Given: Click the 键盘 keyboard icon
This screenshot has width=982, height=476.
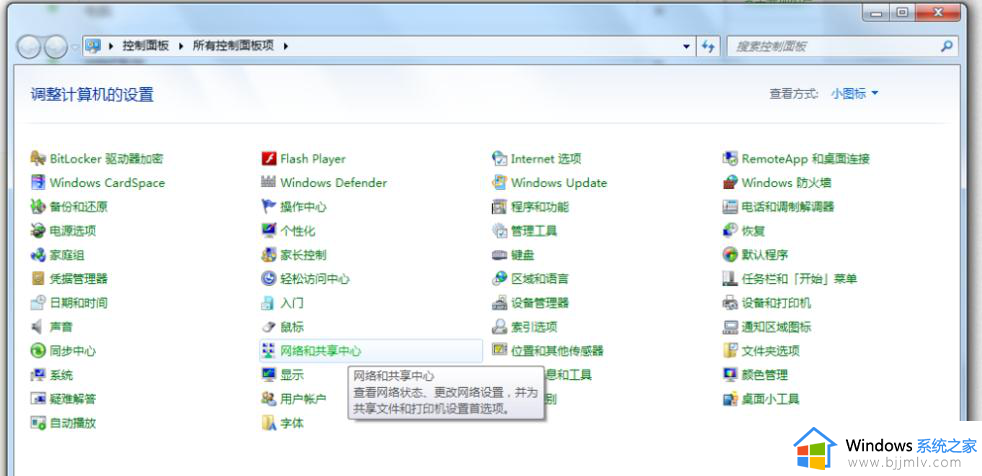Looking at the screenshot, I should (x=500, y=255).
